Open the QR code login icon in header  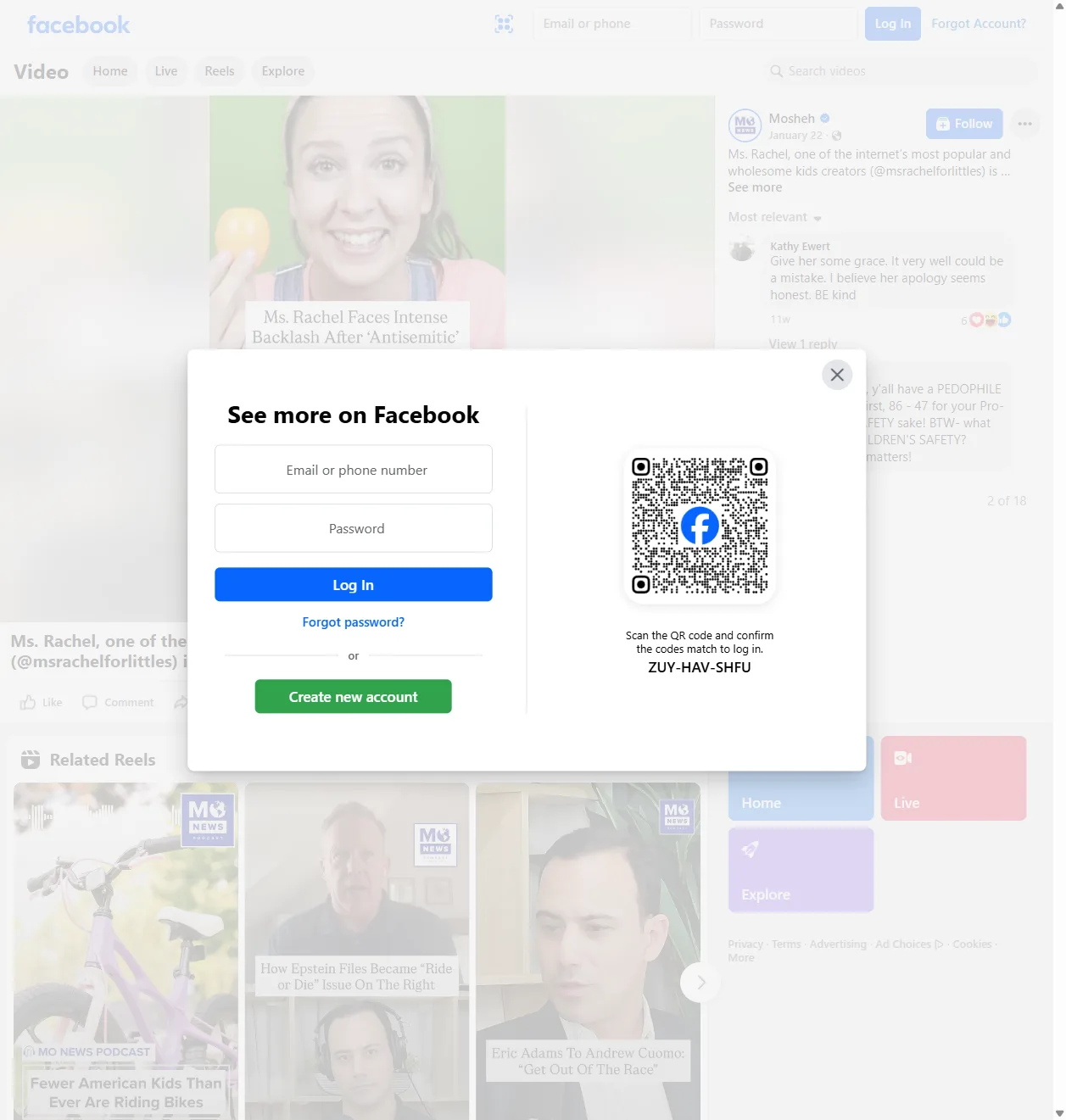(504, 24)
